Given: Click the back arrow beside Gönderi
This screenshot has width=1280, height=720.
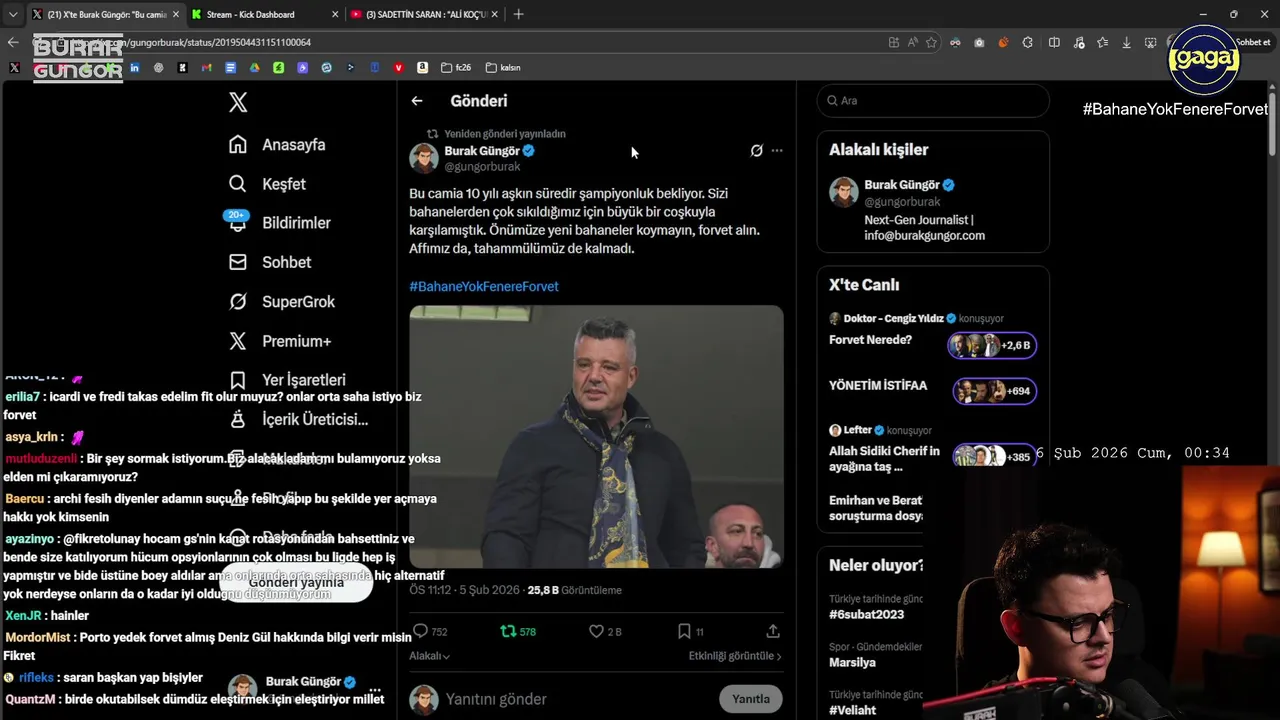Looking at the screenshot, I should pos(417,101).
